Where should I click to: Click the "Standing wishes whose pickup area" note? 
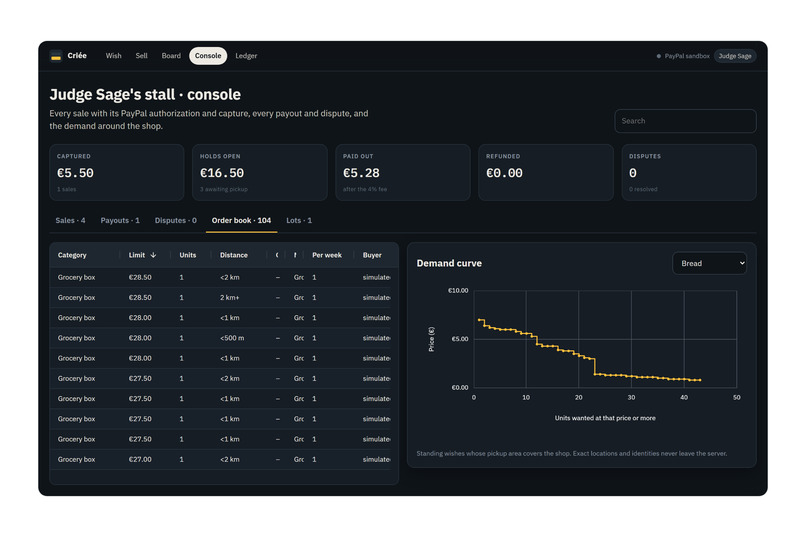(572, 453)
